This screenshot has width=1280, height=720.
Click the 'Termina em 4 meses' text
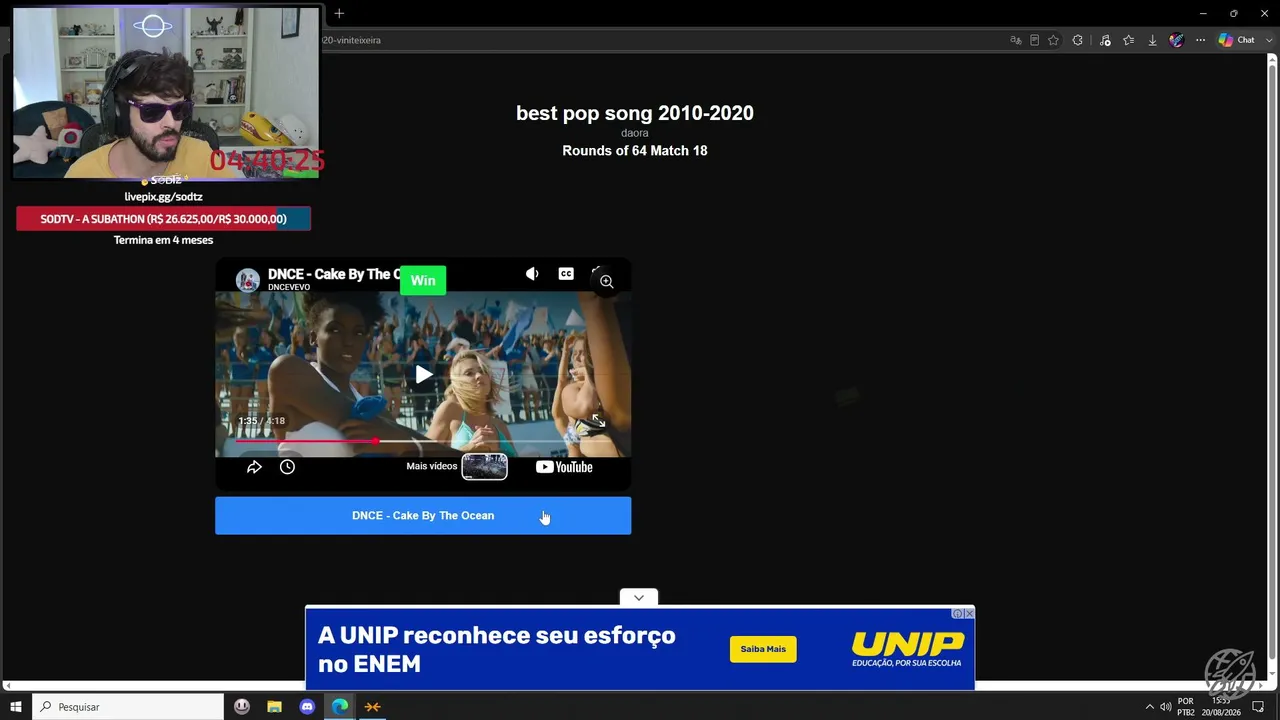tap(163, 240)
